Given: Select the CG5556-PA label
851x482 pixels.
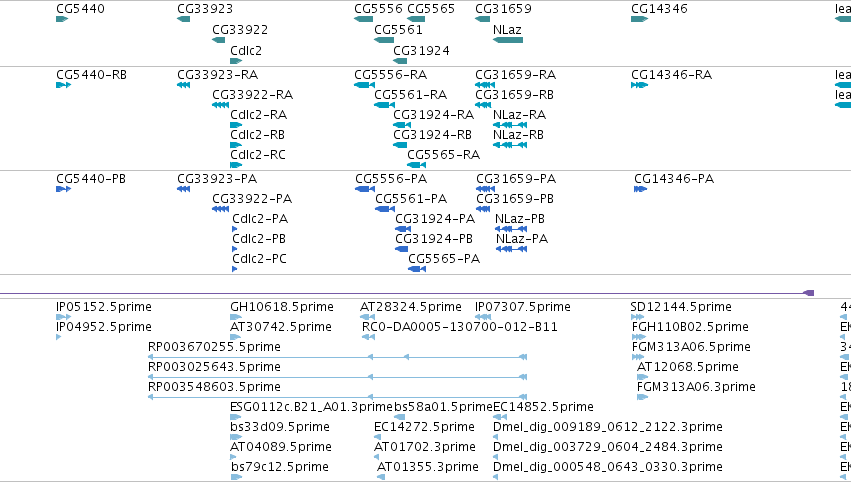Looking at the screenshot, I should click(x=391, y=179).
